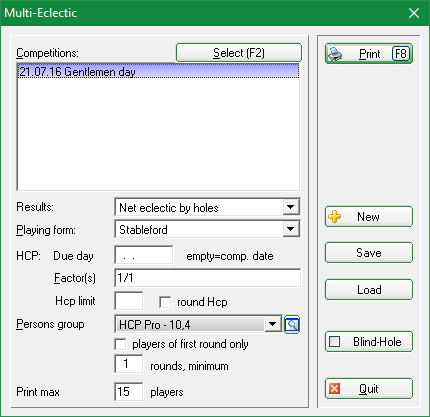Click the Load button

[x=369, y=290]
